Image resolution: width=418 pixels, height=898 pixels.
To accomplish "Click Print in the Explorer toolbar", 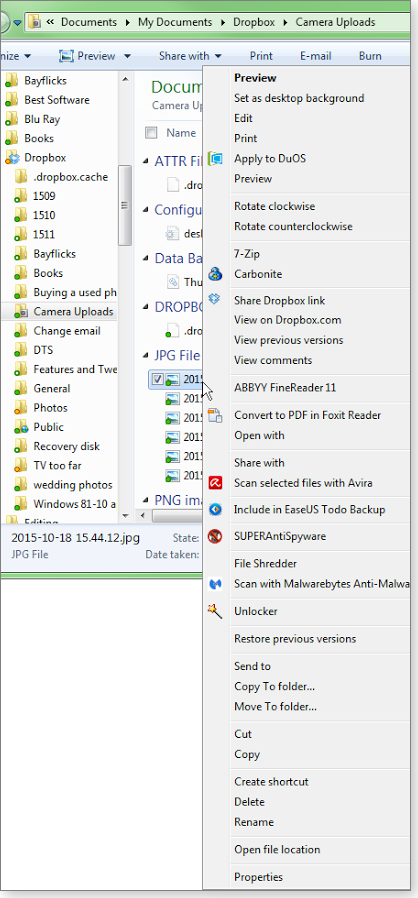I will click(x=261, y=56).
